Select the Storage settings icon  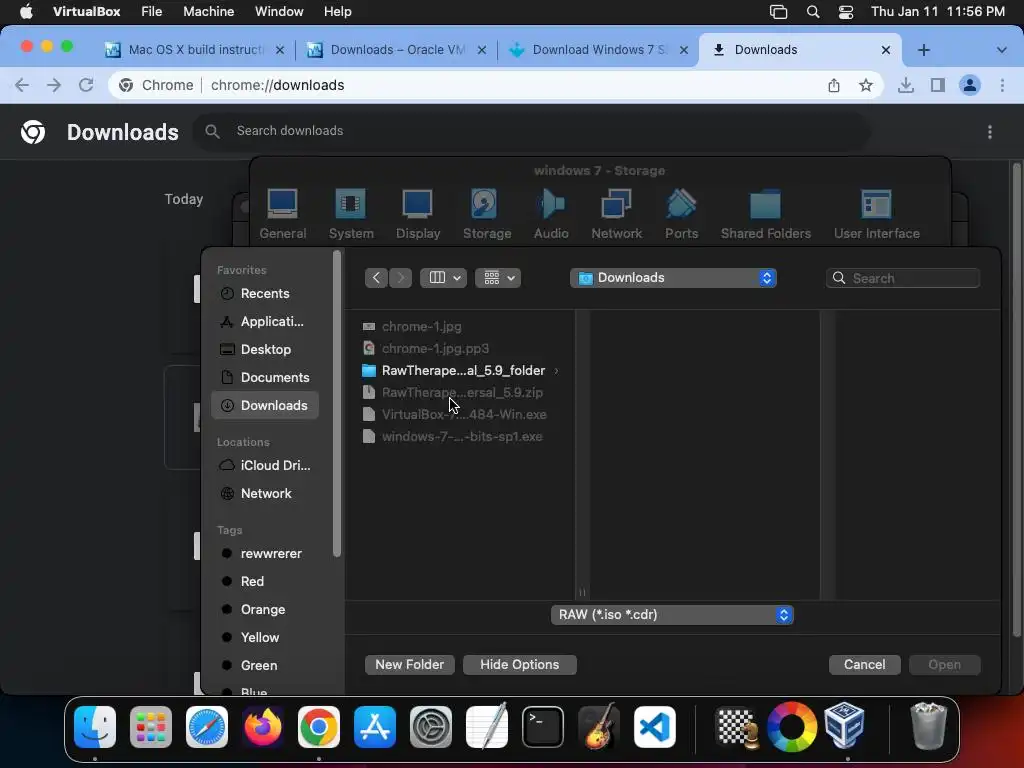coord(487,214)
